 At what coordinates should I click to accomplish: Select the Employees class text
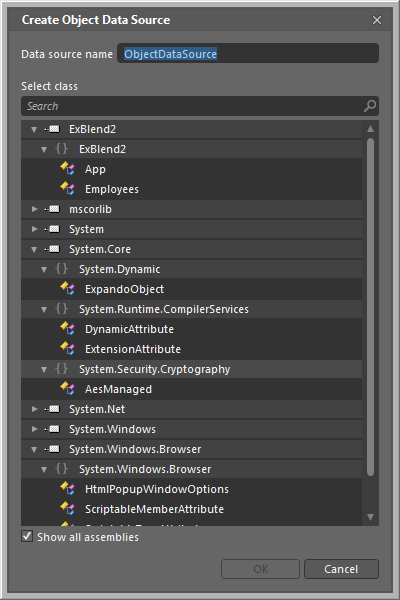112,189
